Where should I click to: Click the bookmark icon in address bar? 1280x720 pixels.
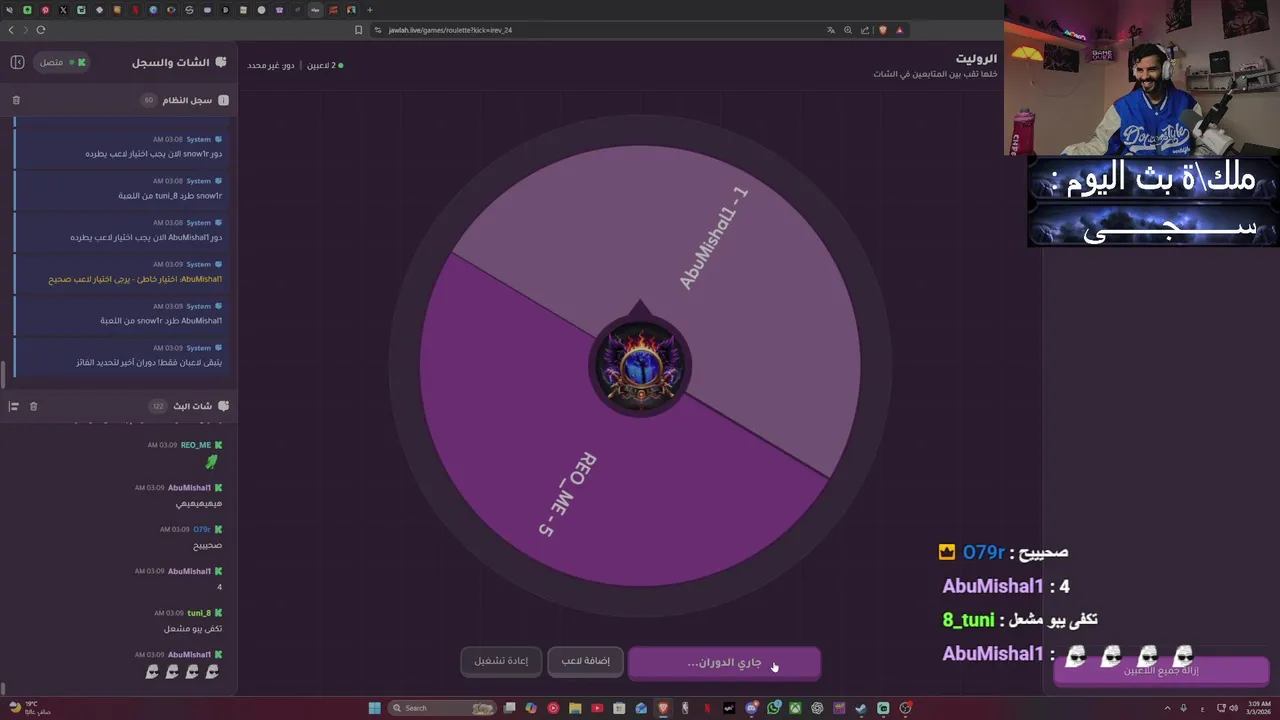pyautogui.click(x=359, y=30)
